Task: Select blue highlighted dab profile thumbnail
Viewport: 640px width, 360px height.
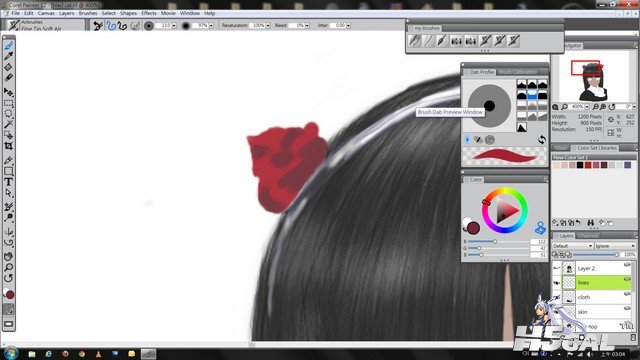Action: point(532,96)
